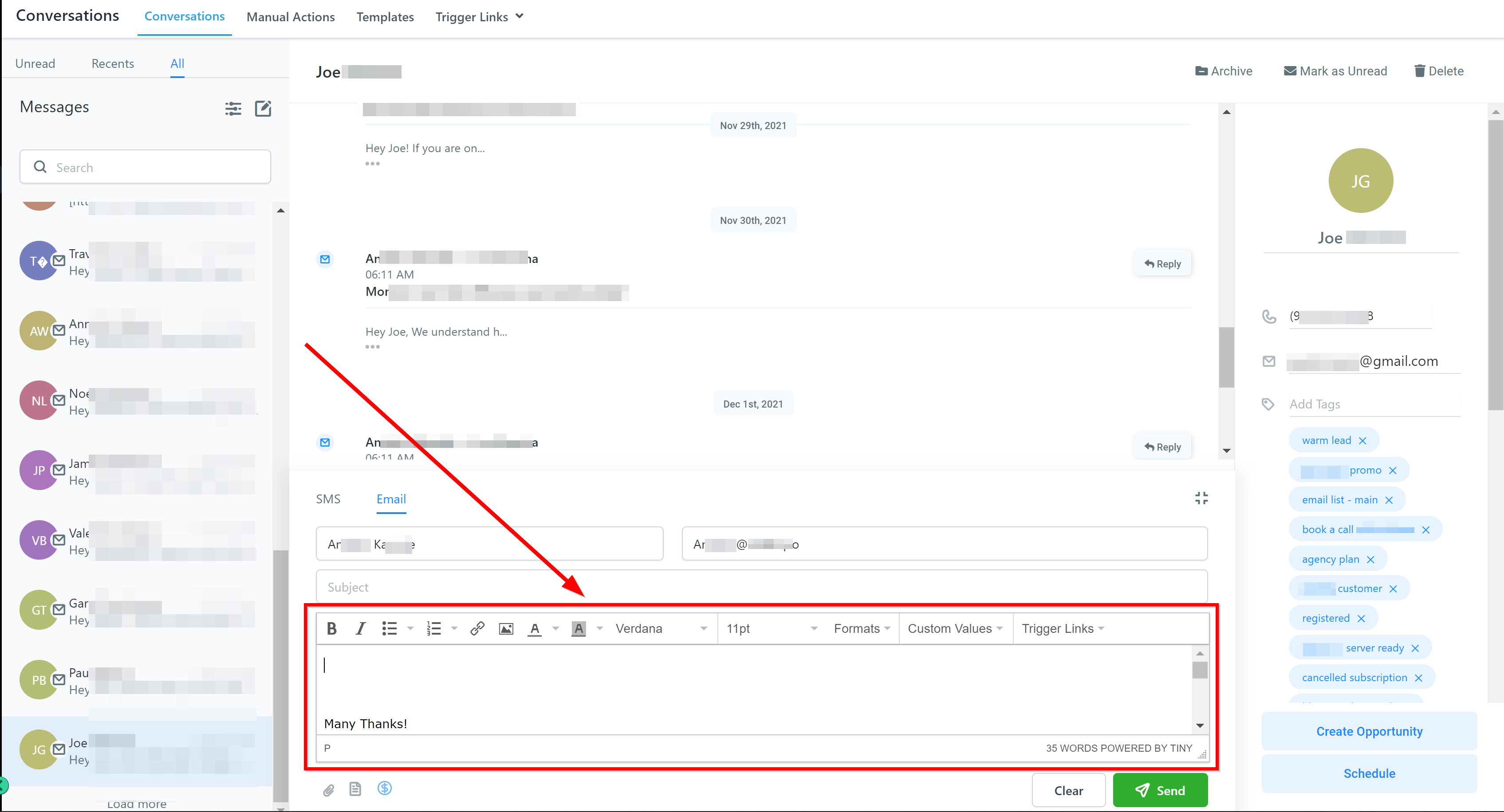Insert a hyperlink using the link icon
Screen dimensions: 1504x812
(x=477, y=629)
